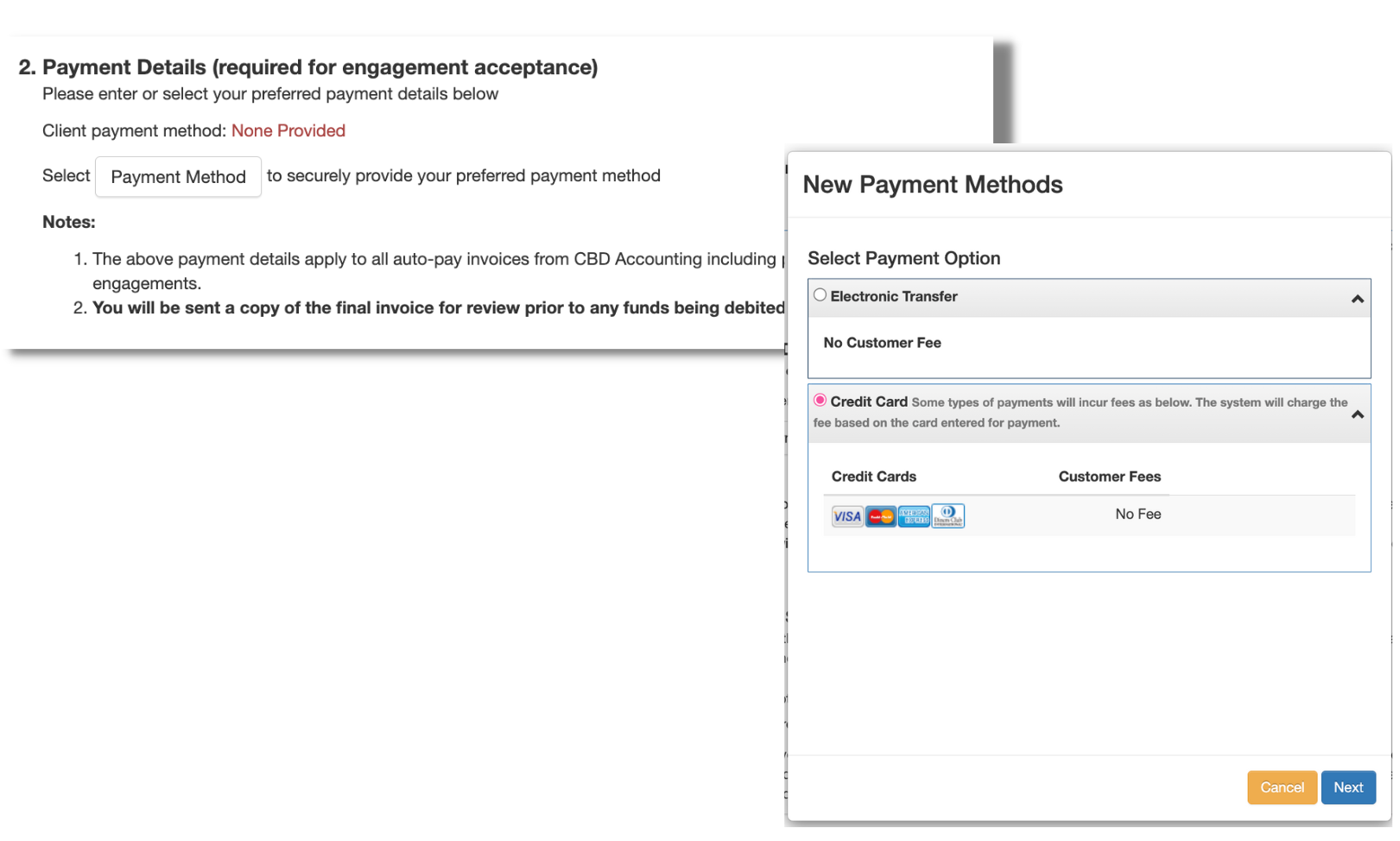The width and height of the screenshot is (1400, 841).
Task: Select the Credit Card radio option
Action: click(820, 401)
